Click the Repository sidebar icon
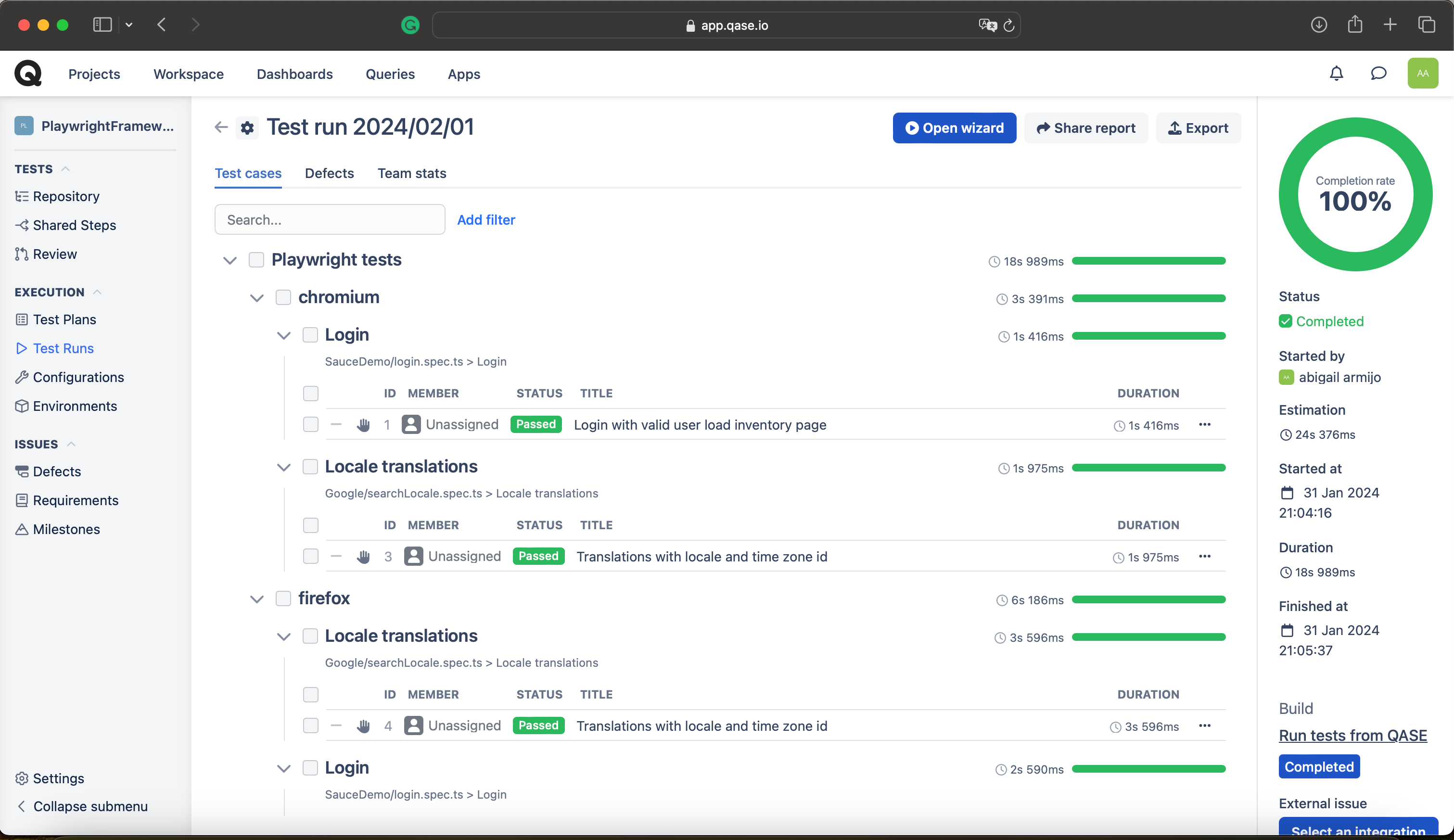The height and width of the screenshot is (840, 1454). [22, 196]
